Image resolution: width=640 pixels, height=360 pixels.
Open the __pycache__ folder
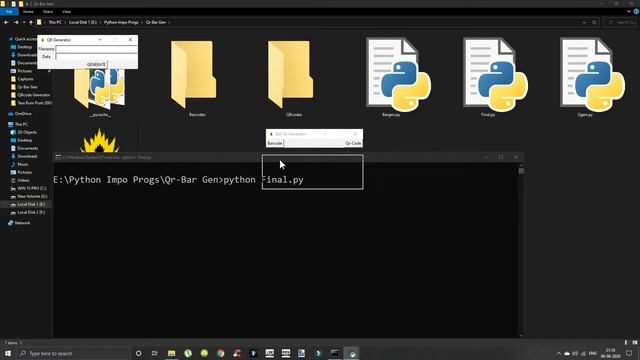(x=100, y=92)
